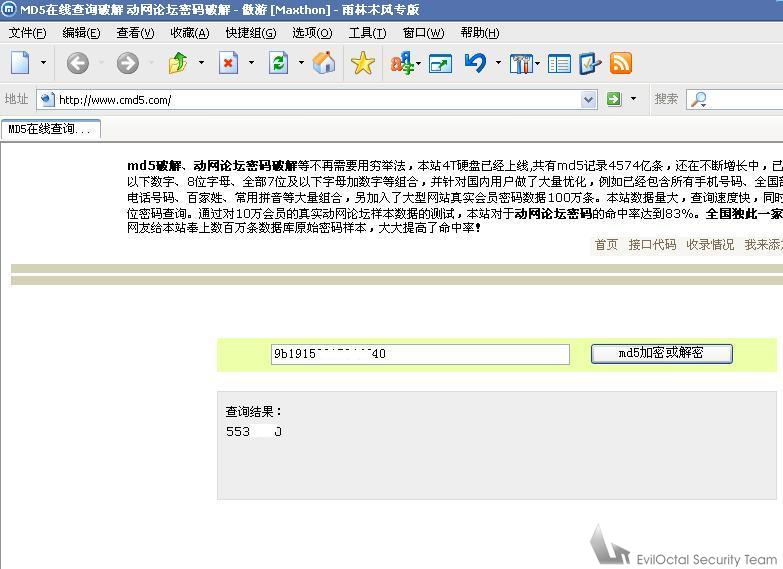
Task: Click the md5加密或解密 button
Action: [x=661, y=353]
